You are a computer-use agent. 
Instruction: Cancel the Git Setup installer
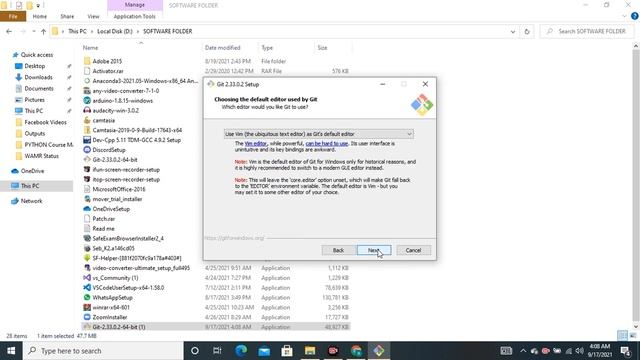tap(413, 250)
